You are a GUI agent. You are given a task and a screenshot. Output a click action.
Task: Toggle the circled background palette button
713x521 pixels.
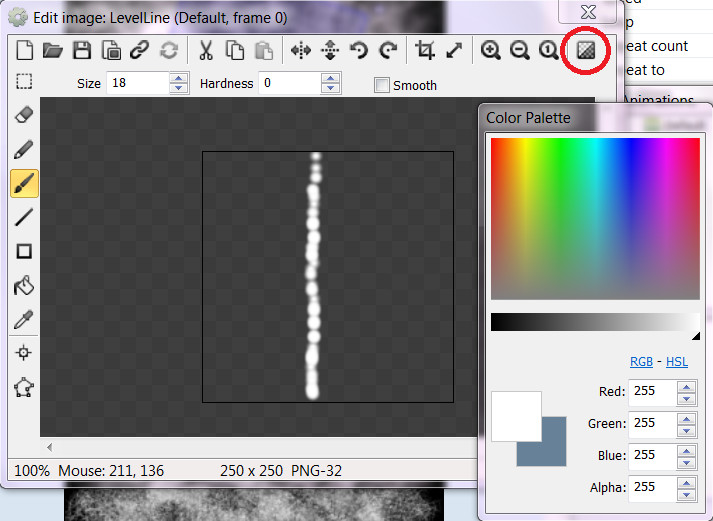point(585,50)
